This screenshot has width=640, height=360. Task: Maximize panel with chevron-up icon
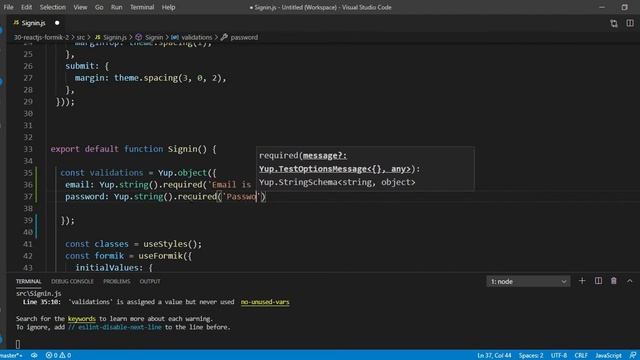pyautogui.click(x=629, y=281)
